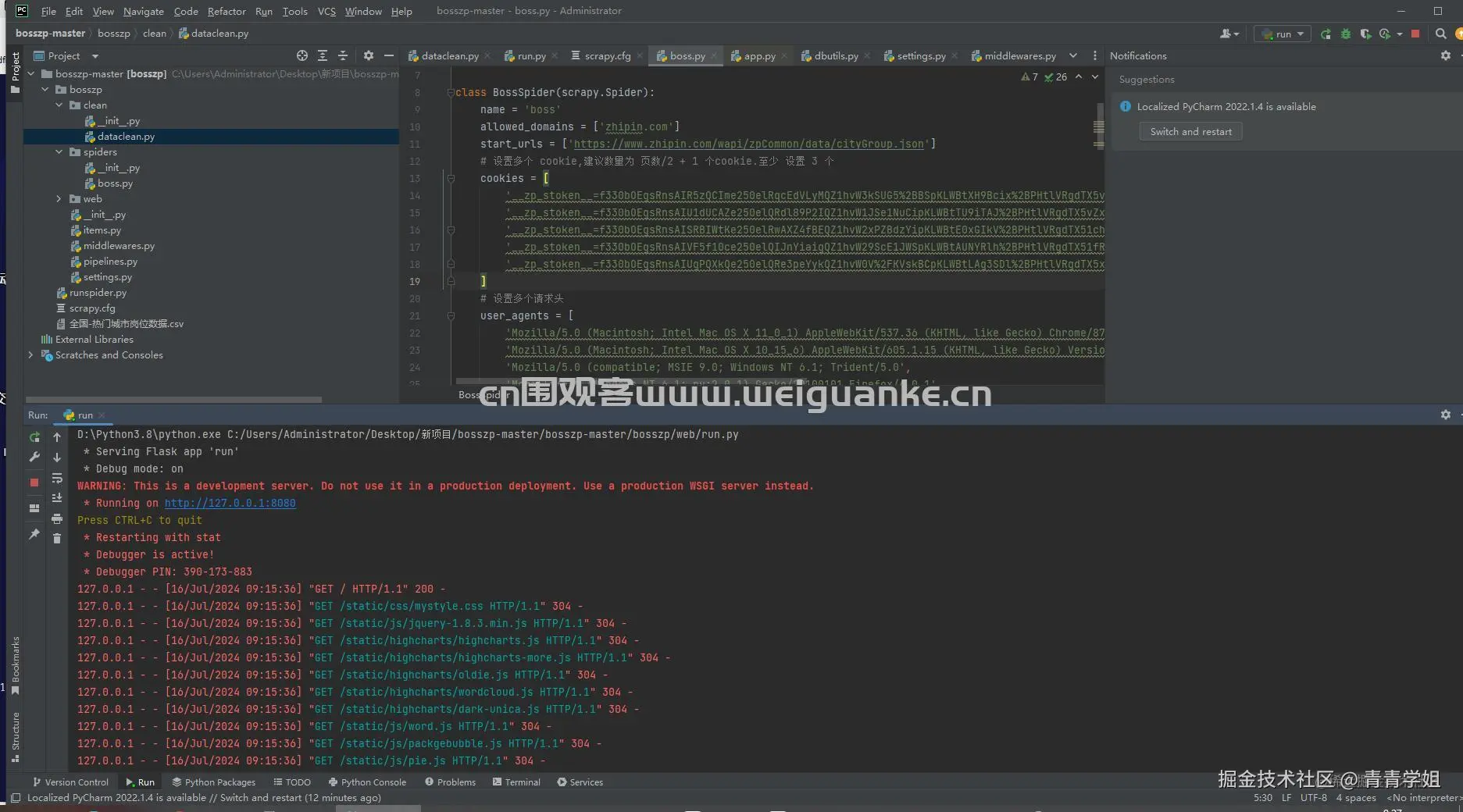Open Notifications panel settings gear
The height and width of the screenshot is (812, 1463).
point(1446,56)
